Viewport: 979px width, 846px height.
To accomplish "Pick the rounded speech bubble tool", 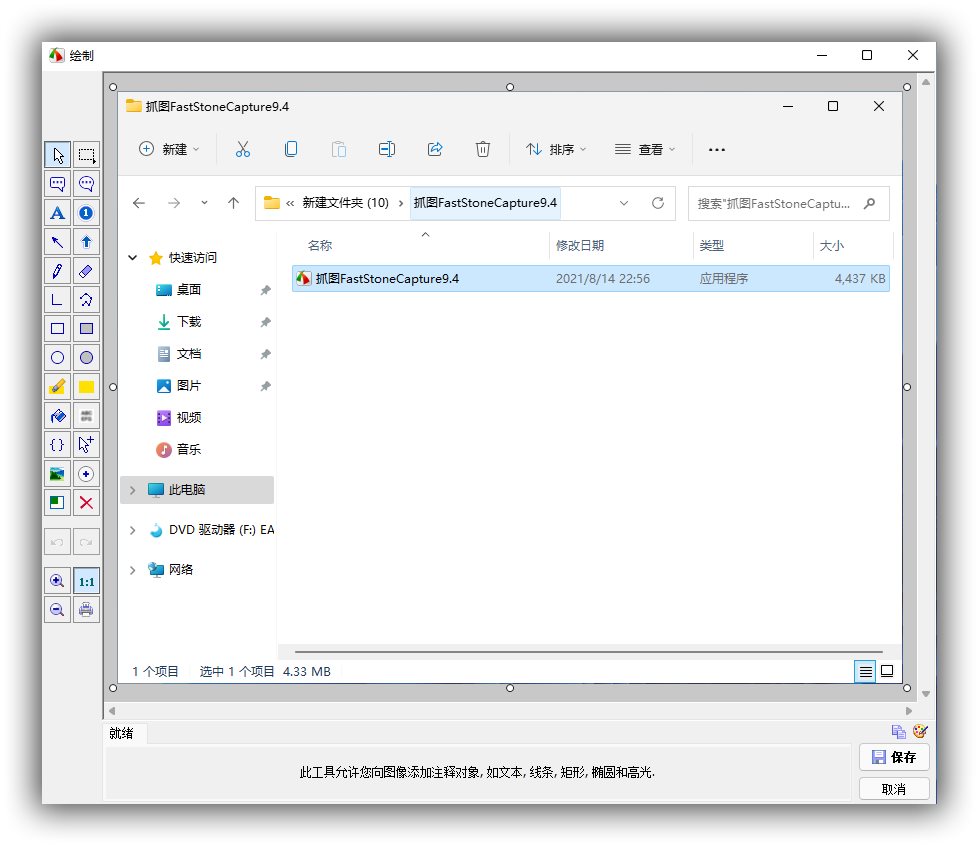I will 86,184.
